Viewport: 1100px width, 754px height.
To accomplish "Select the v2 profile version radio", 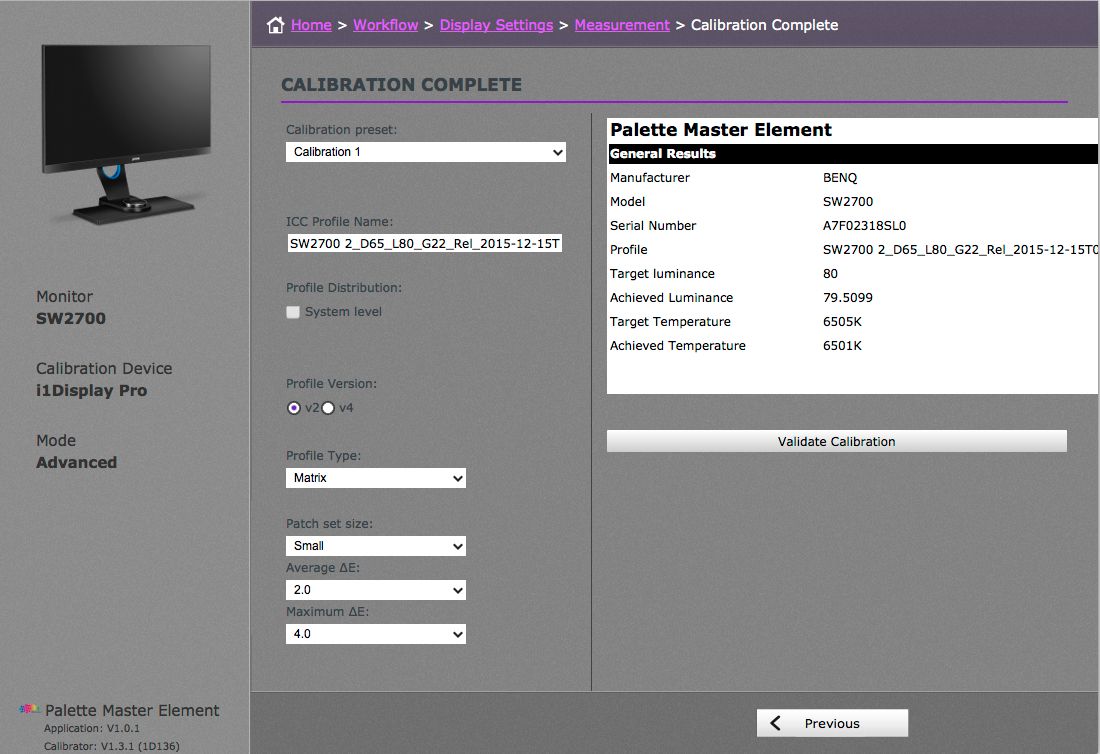I will 293,408.
